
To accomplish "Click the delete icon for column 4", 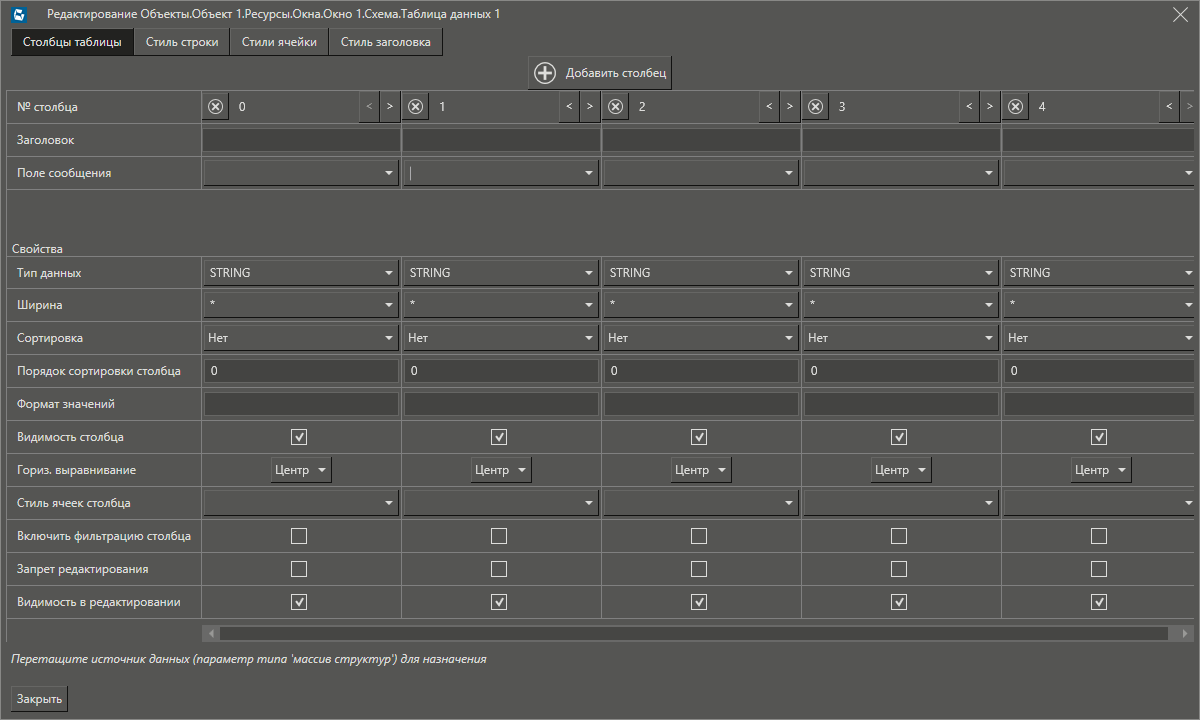I will 1016,107.
